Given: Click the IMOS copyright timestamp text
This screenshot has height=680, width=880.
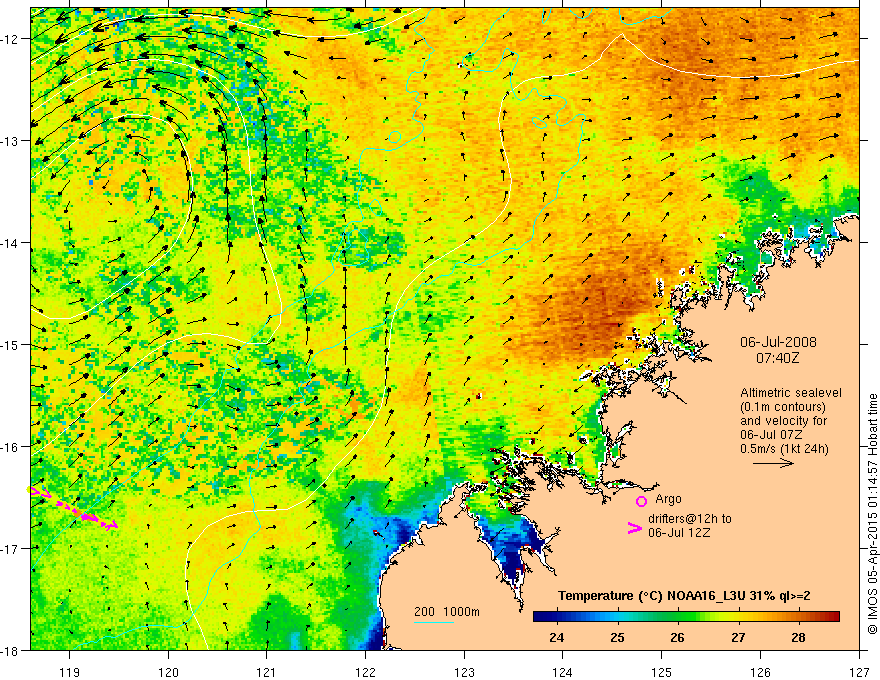Looking at the screenshot, I should pyautogui.click(x=873, y=514).
